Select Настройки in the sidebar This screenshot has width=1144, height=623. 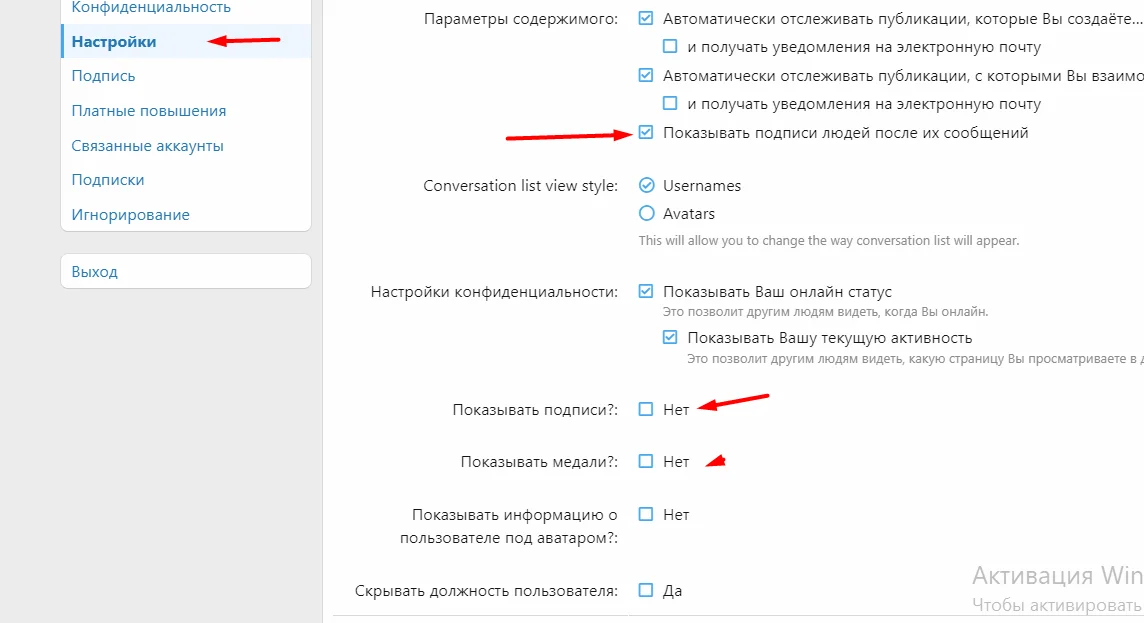pos(114,41)
